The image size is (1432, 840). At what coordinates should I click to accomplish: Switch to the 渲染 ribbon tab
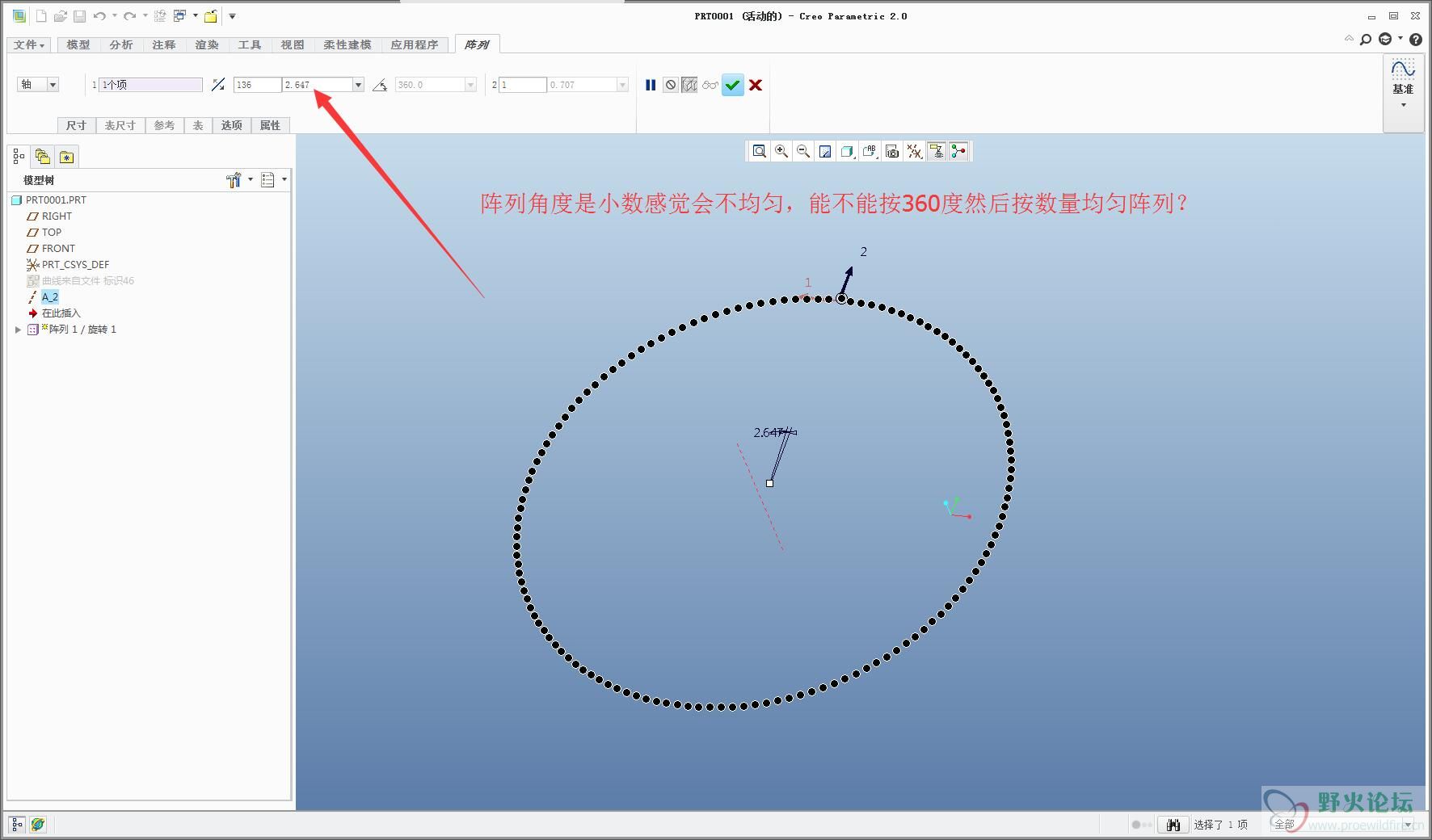coord(207,45)
